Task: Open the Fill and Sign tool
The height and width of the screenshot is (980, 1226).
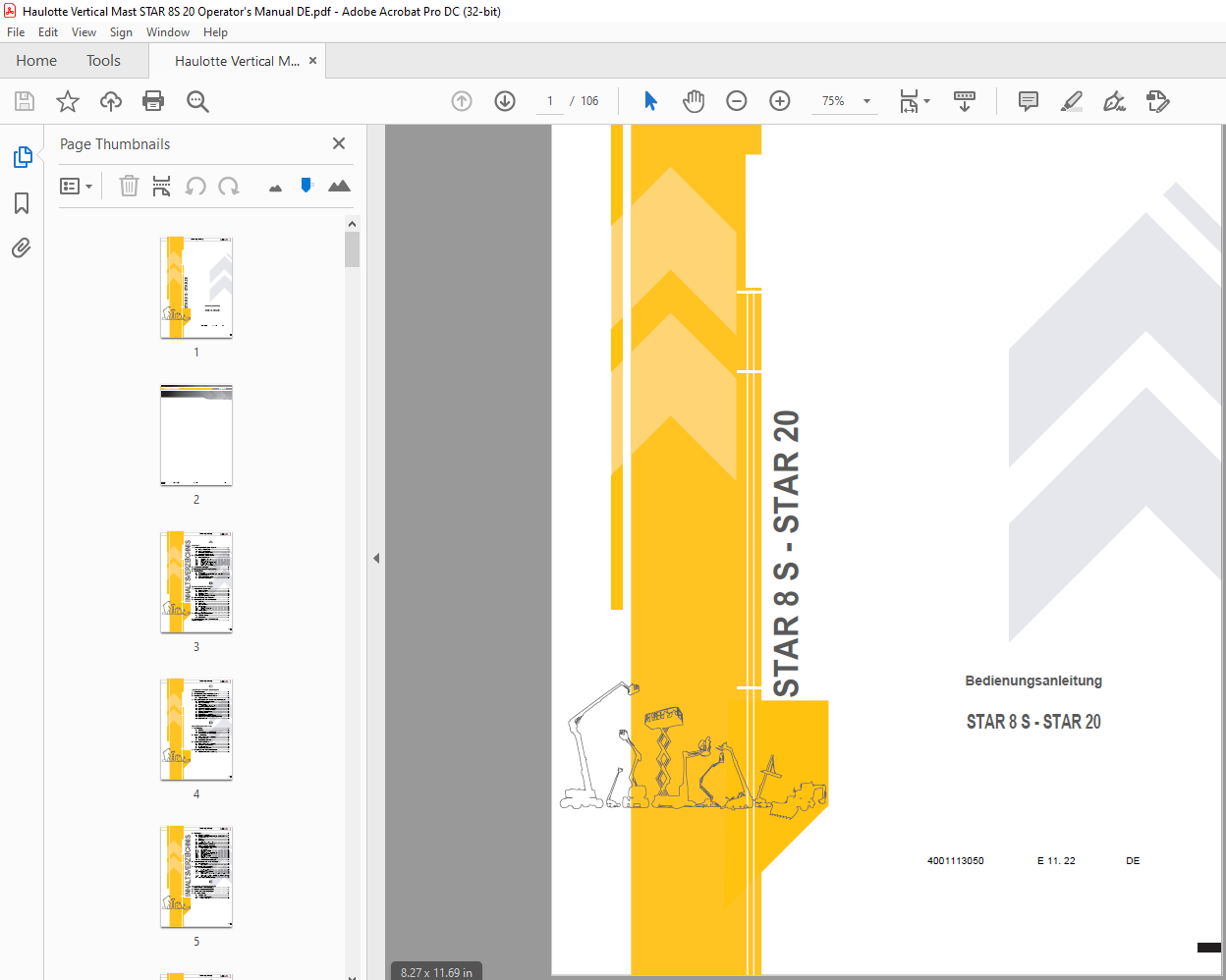Action: (x=1114, y=101)
